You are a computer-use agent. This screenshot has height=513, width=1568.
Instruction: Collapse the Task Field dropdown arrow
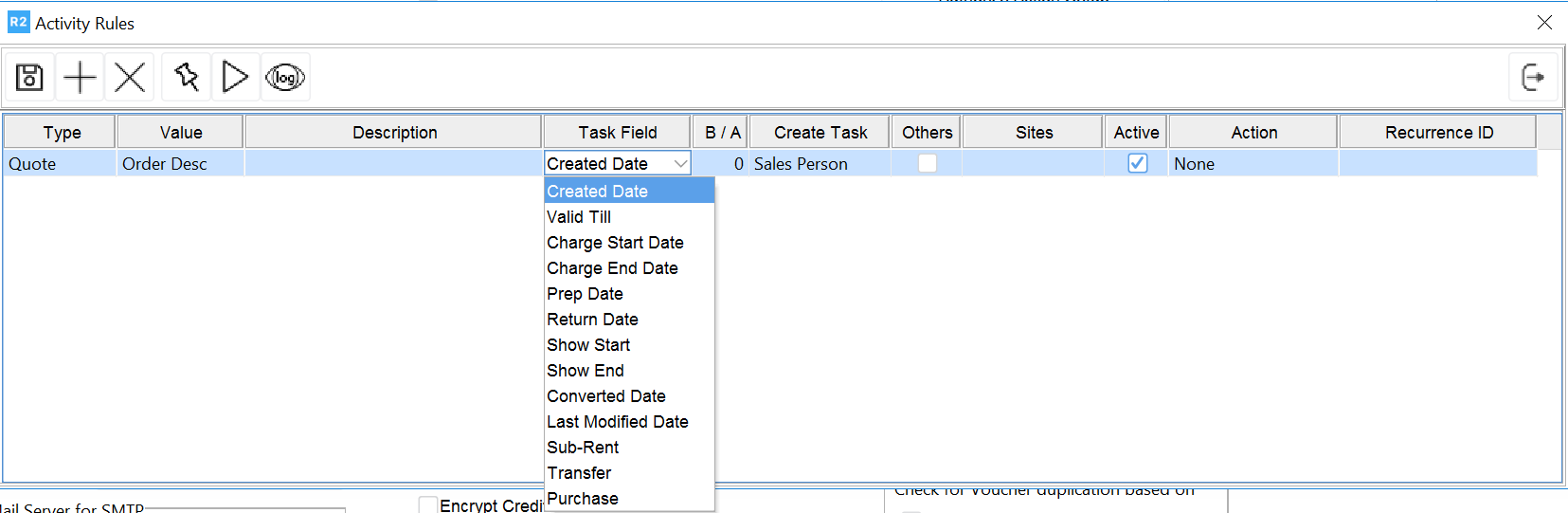click(x=680, y=163)
